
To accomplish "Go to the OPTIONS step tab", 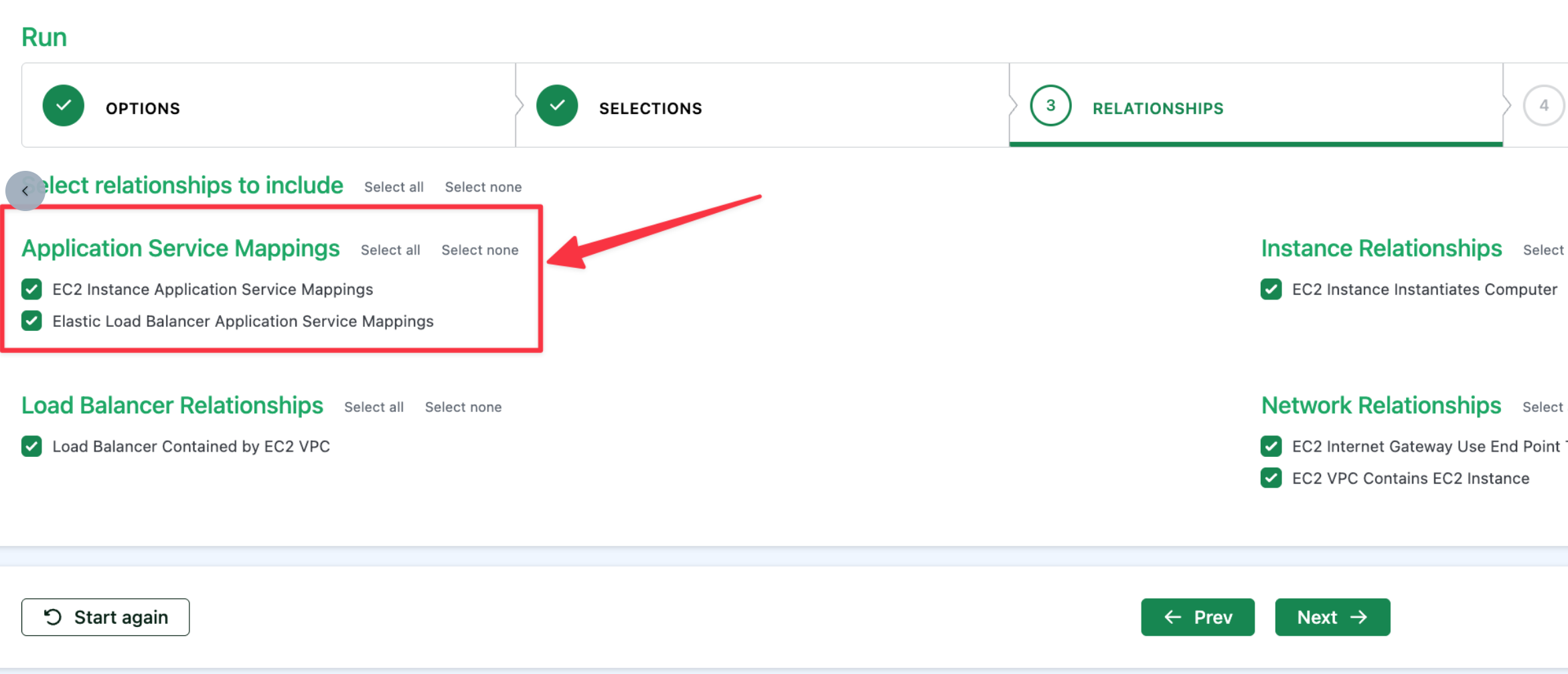I will [268, 105].
